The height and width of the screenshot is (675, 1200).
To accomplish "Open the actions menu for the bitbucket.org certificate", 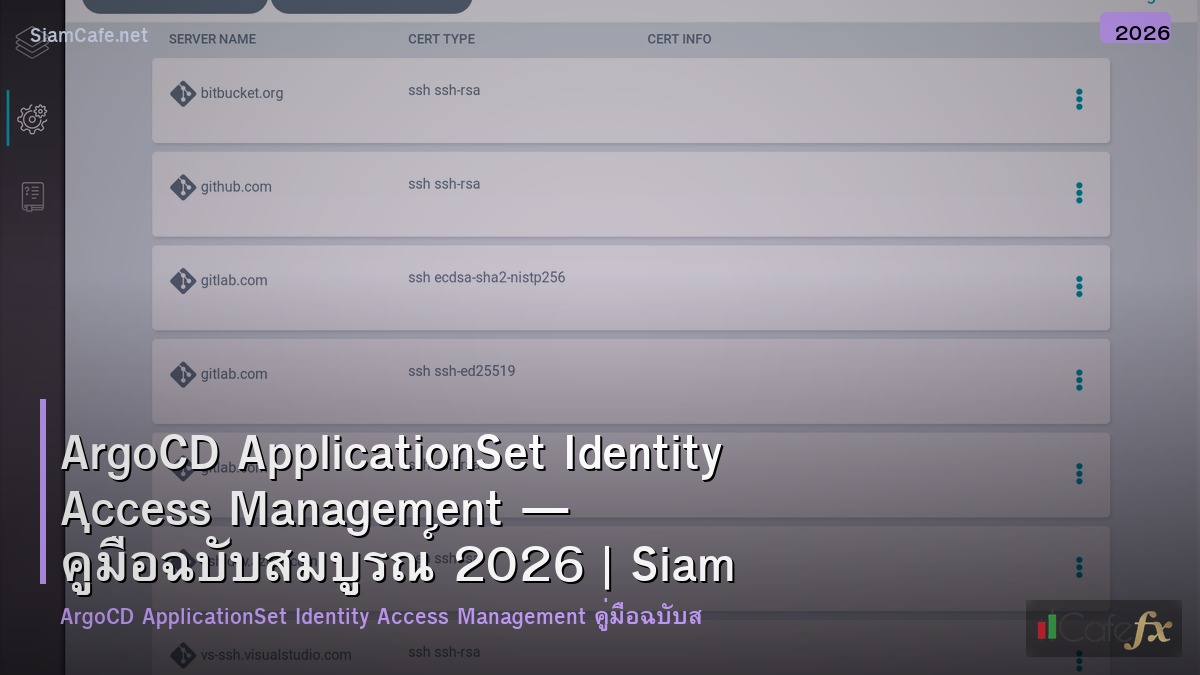I will tap(1079, 100).
